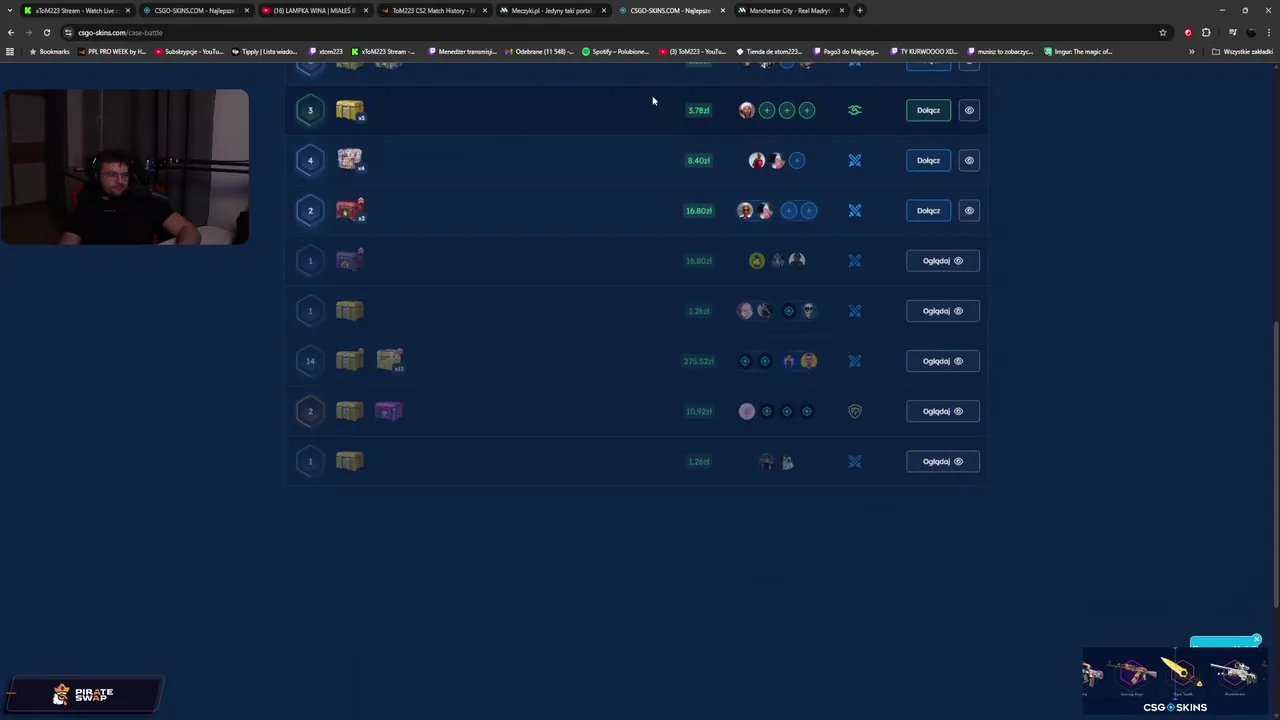
Task: Click the x13 case on 275.52zł row
Action: [x=390, y=360]
